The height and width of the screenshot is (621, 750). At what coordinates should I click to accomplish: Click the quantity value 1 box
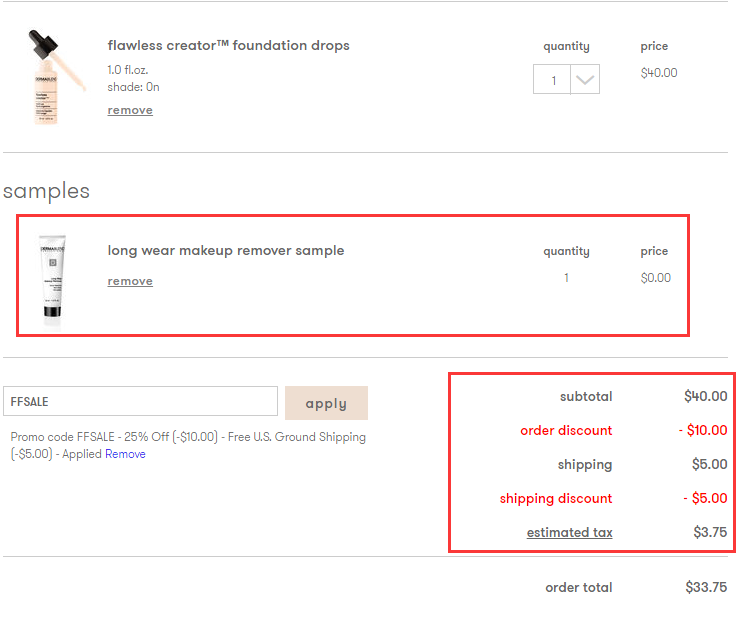[x=552, y=79]
